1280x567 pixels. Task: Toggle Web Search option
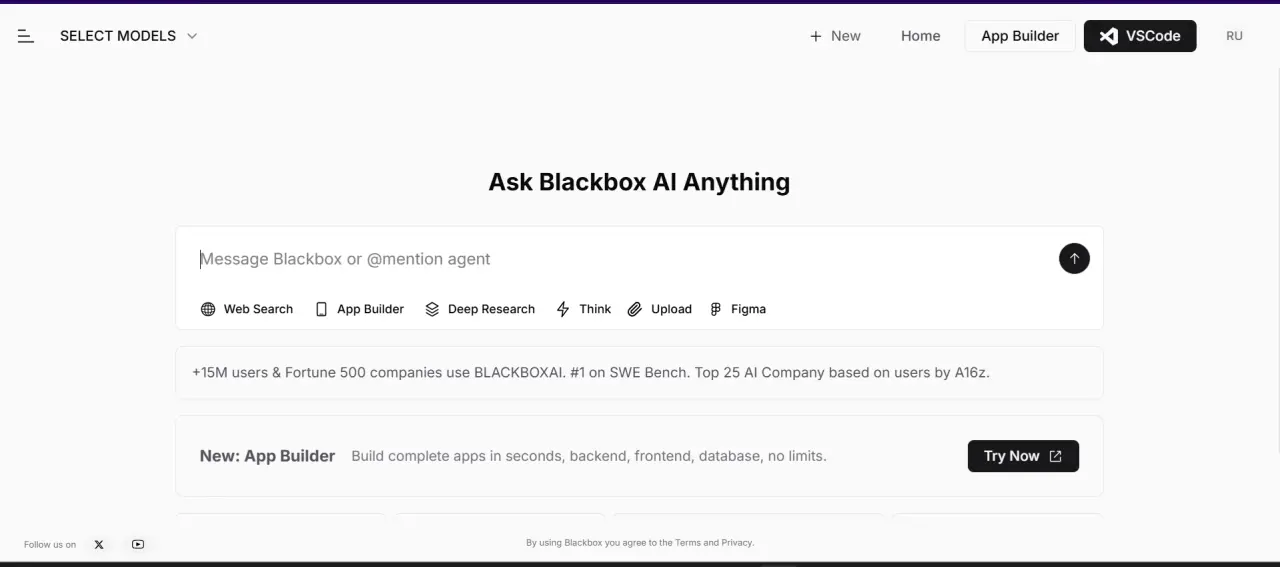[247, 309]
